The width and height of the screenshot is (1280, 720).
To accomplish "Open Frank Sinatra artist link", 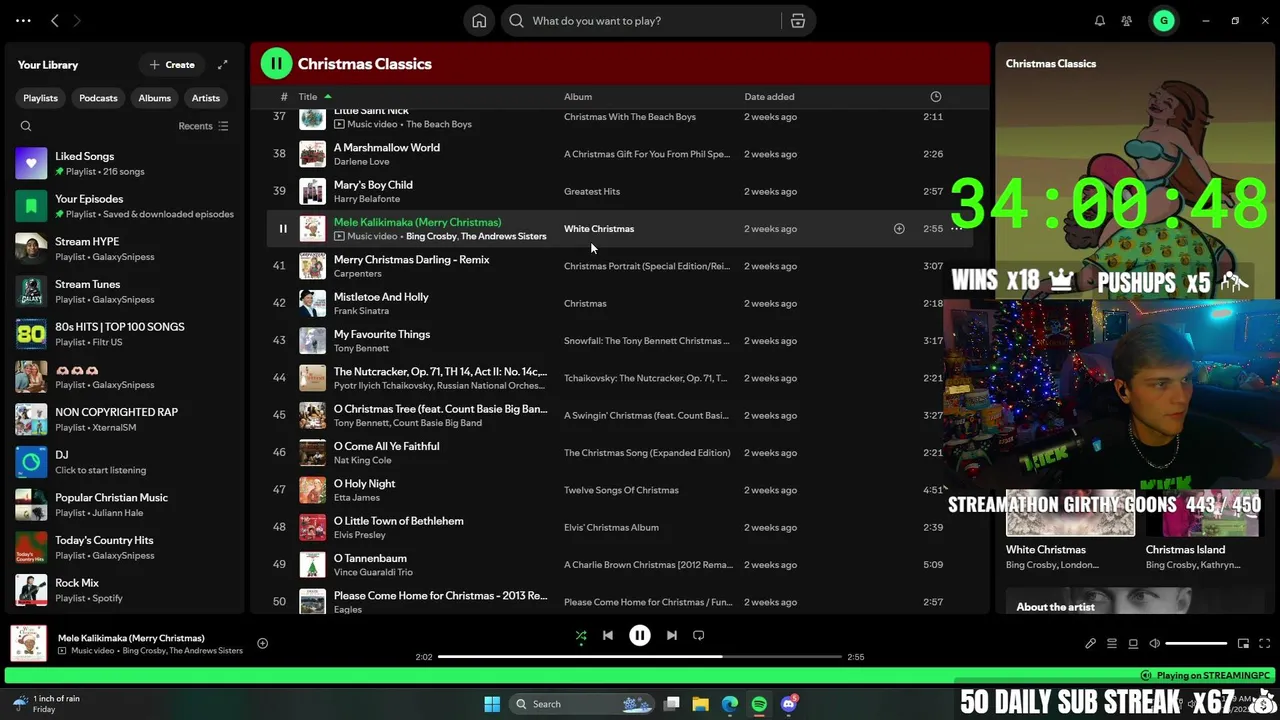I will pos(361,311).
